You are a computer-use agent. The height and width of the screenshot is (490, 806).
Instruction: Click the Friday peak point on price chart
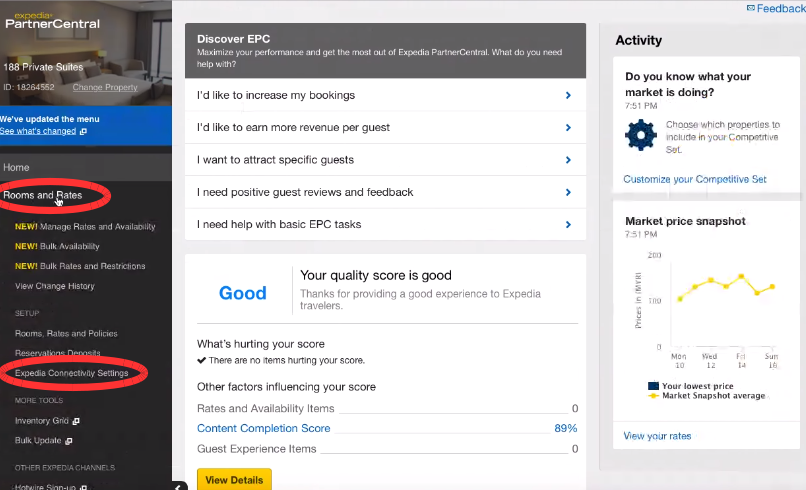pos(741,277)
